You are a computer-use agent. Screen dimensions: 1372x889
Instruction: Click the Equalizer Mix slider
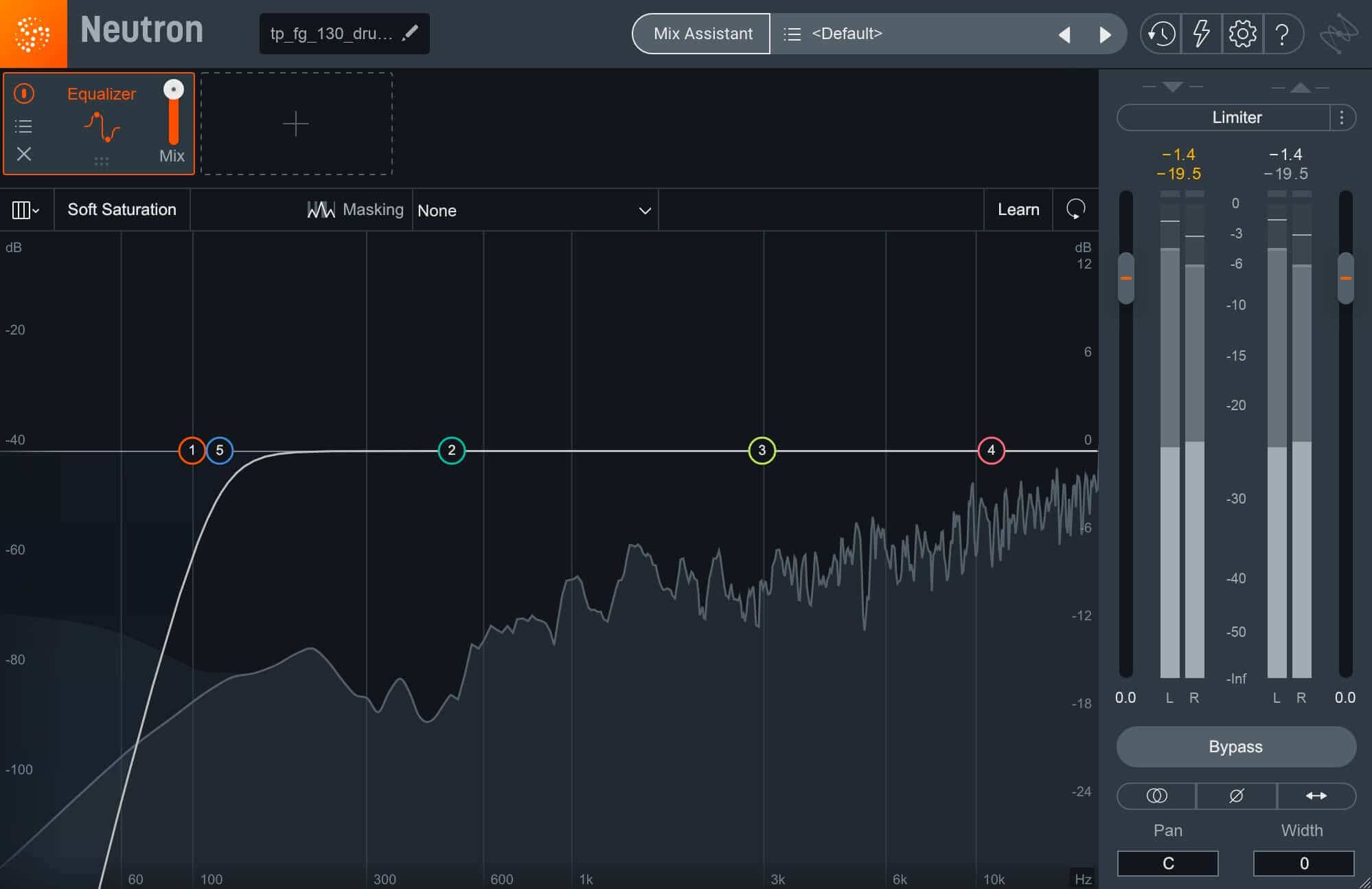coord(174,113)
